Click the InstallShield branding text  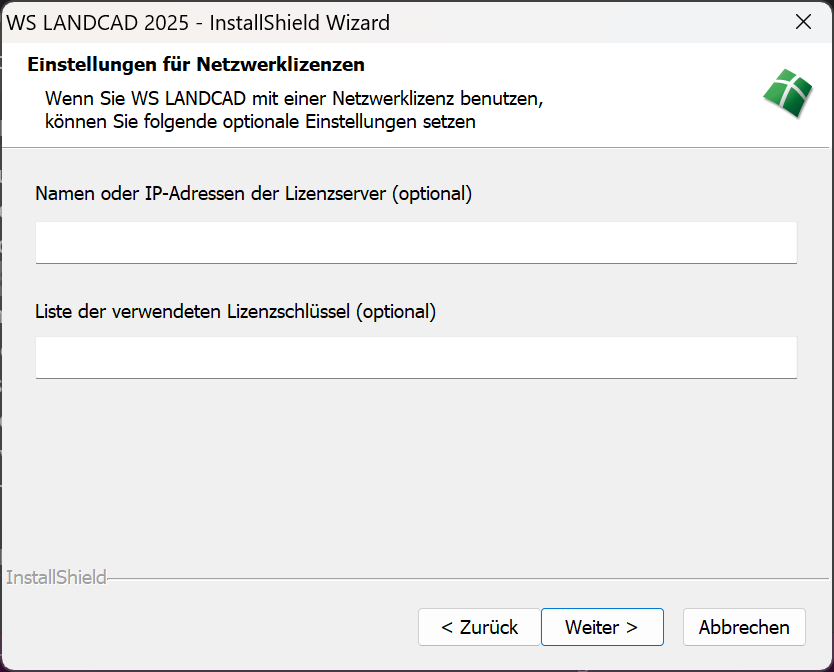click(56, 578)
